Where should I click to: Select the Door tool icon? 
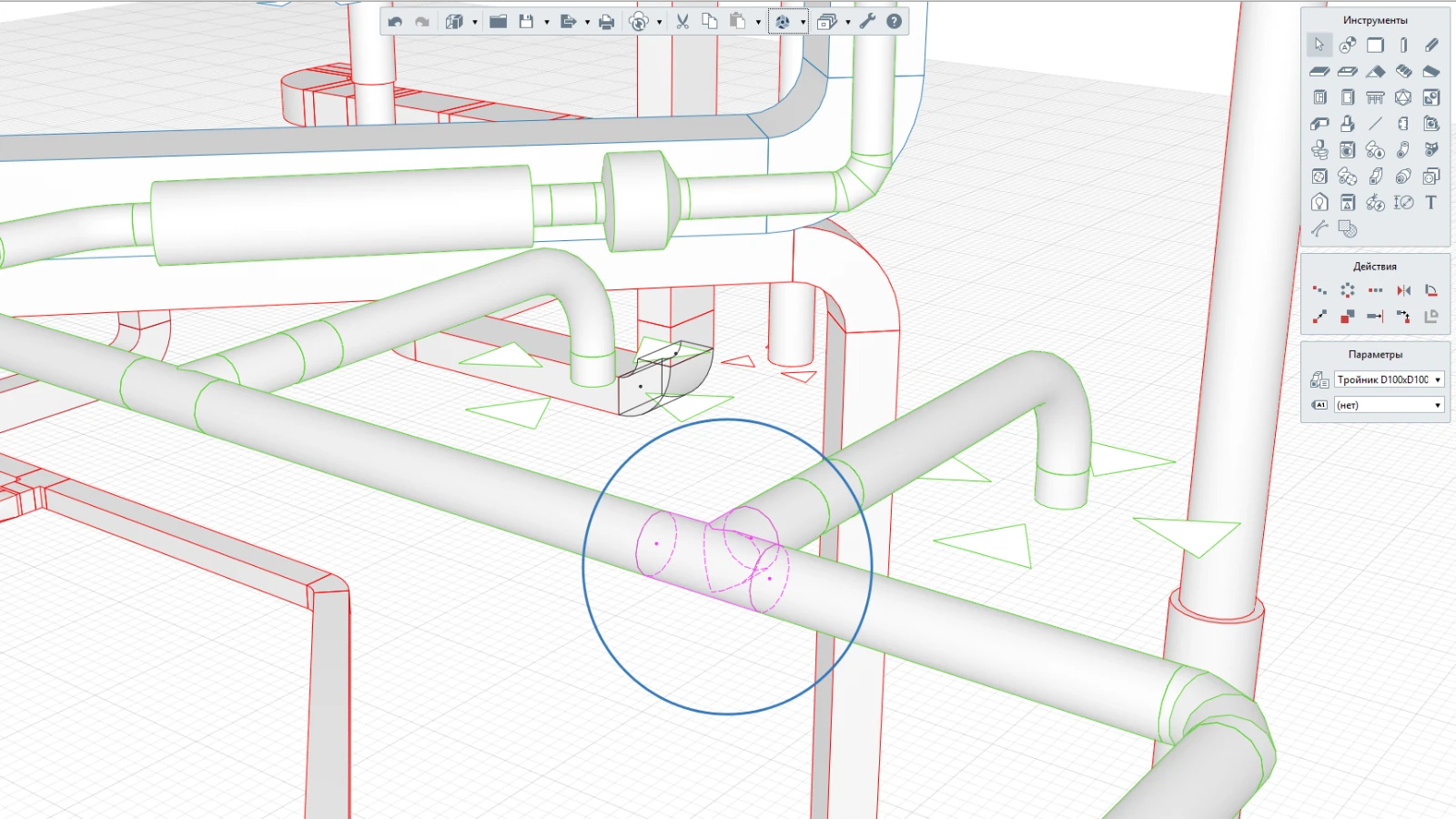[x=1347, y=97]
